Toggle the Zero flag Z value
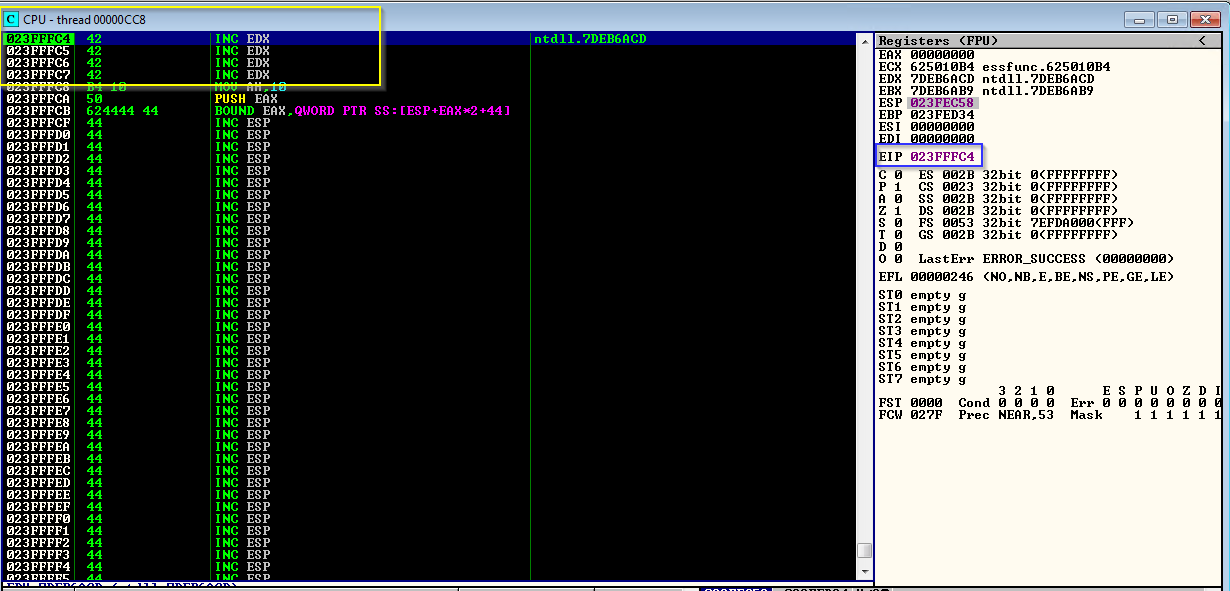 pos(898,211)
